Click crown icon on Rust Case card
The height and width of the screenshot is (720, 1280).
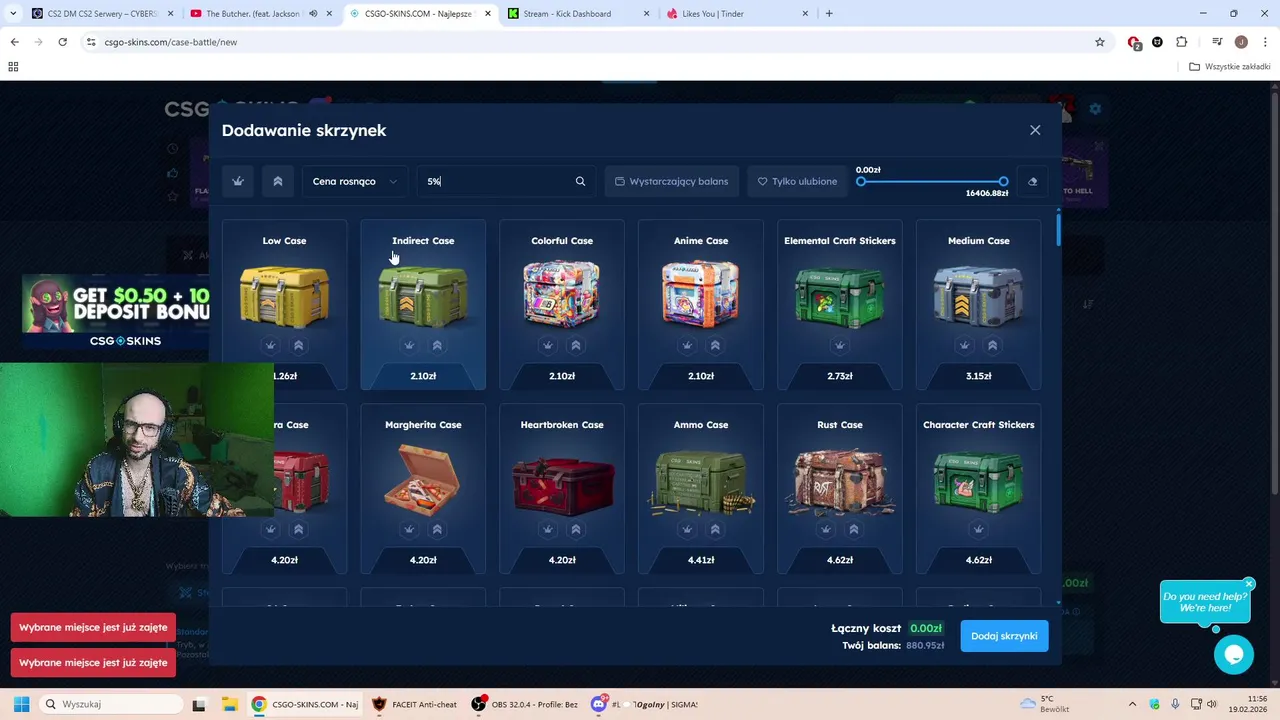coord(826,529)
